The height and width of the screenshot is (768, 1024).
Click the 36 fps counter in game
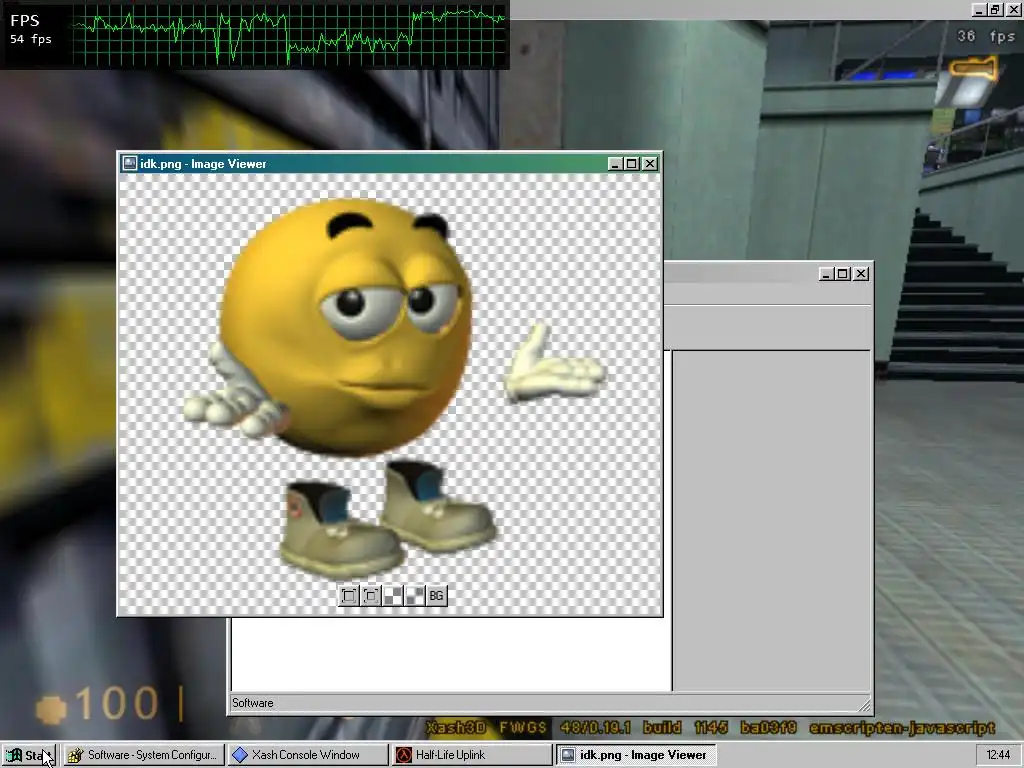(x=986, y=37)
